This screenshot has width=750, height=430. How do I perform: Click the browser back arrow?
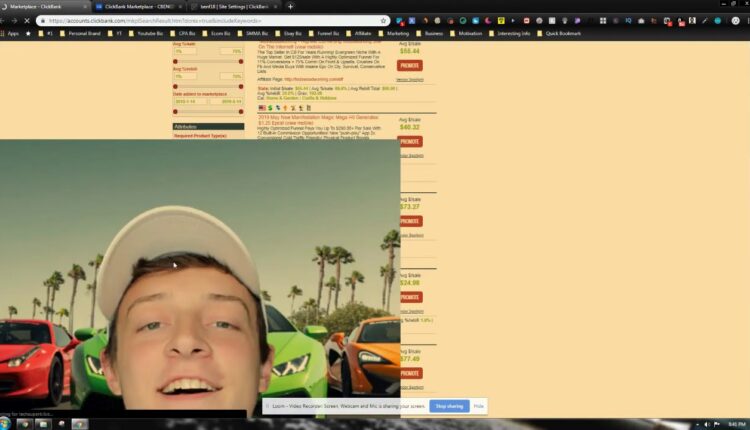(x=7, y=20)
